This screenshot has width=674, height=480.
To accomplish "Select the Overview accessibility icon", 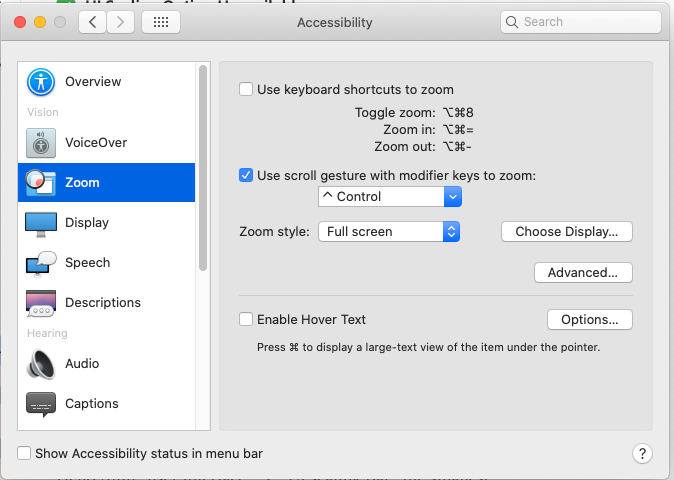I will (41, 82).
